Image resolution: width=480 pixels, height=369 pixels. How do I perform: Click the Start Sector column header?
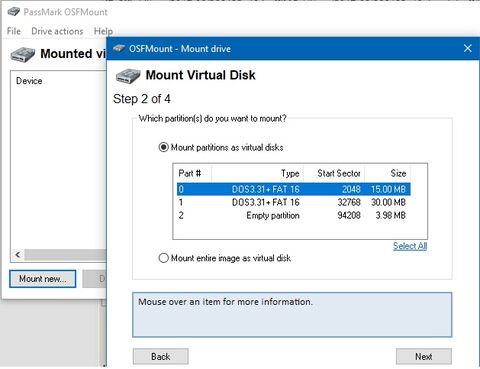point(334,173)
